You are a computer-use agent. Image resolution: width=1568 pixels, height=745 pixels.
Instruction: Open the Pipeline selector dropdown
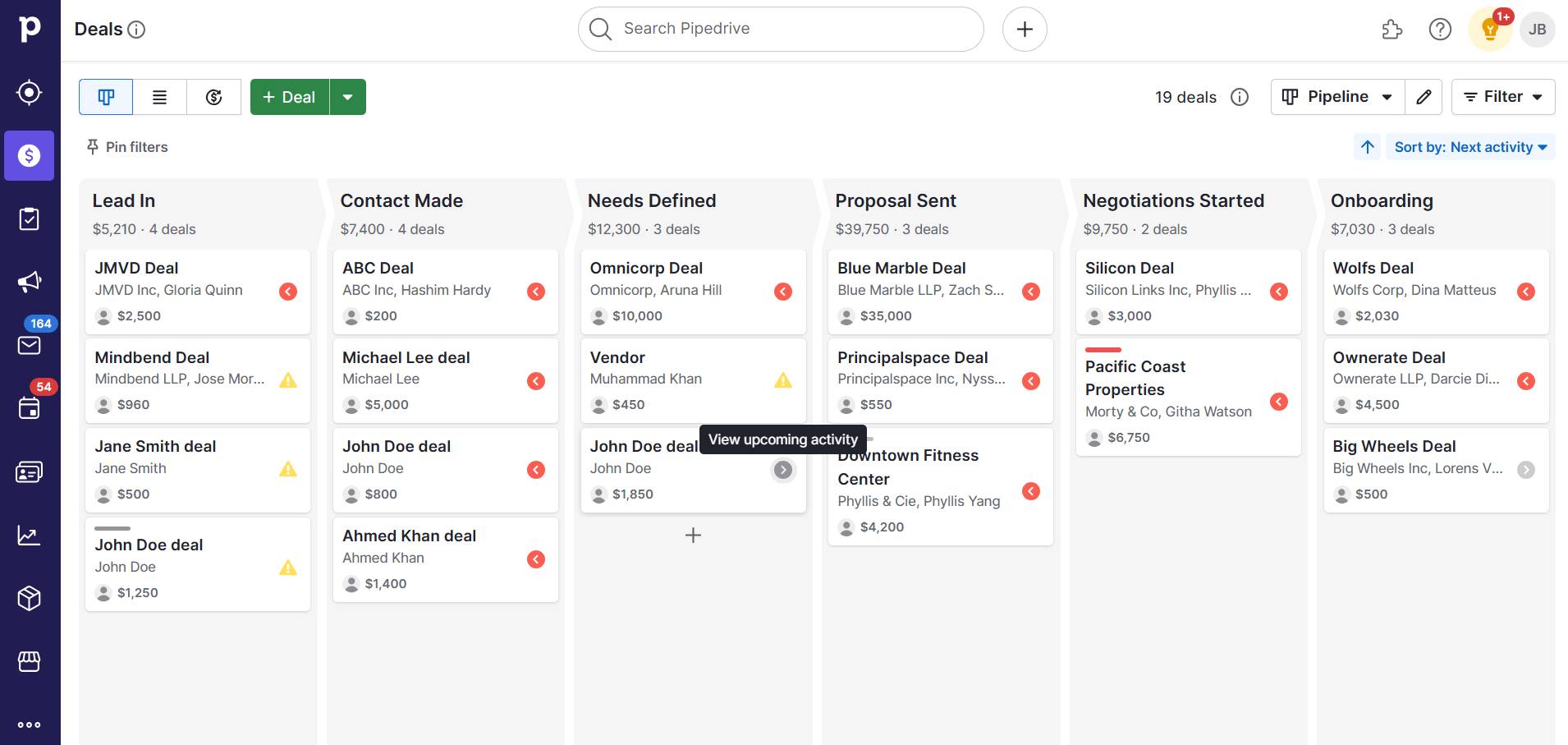1336,96
